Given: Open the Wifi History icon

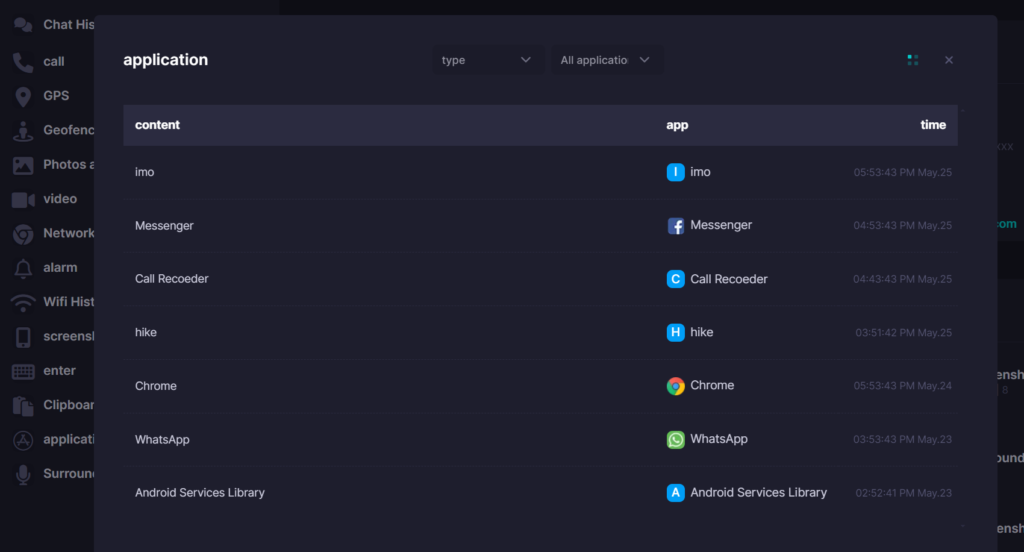Looking at the screenshot, I should click(23, 303).
